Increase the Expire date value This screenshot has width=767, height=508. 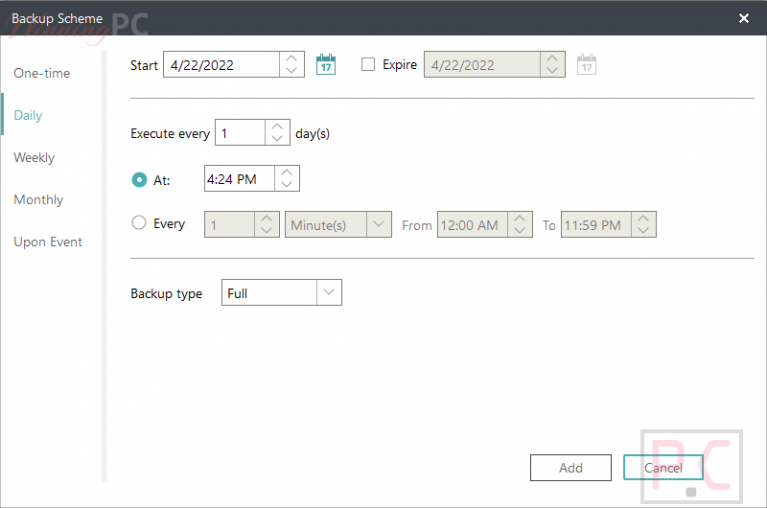click(x=552, y=58)
